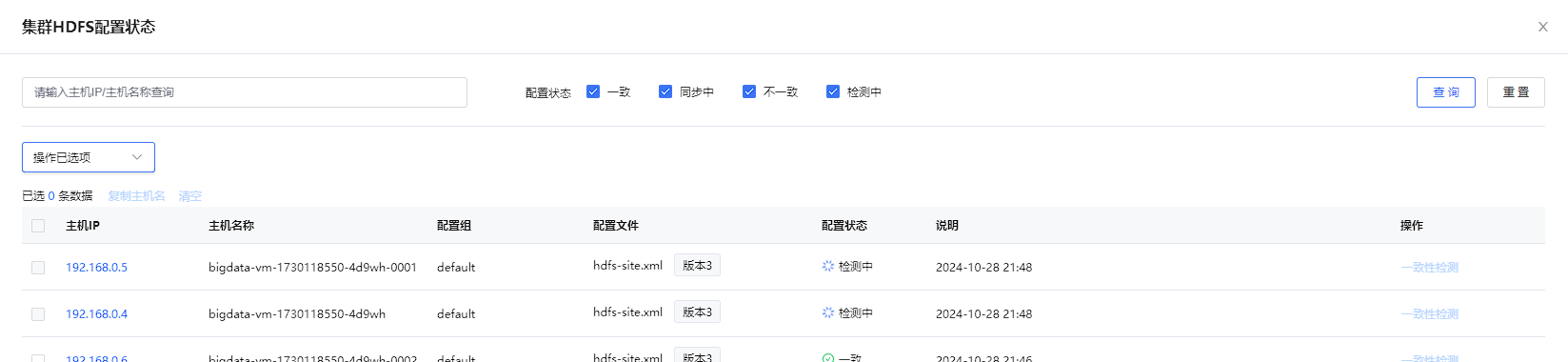1568x362 pixels.
Task: Click hdfs-site.xml in the 192.168.0.5 row
Action: click(627, 266)
